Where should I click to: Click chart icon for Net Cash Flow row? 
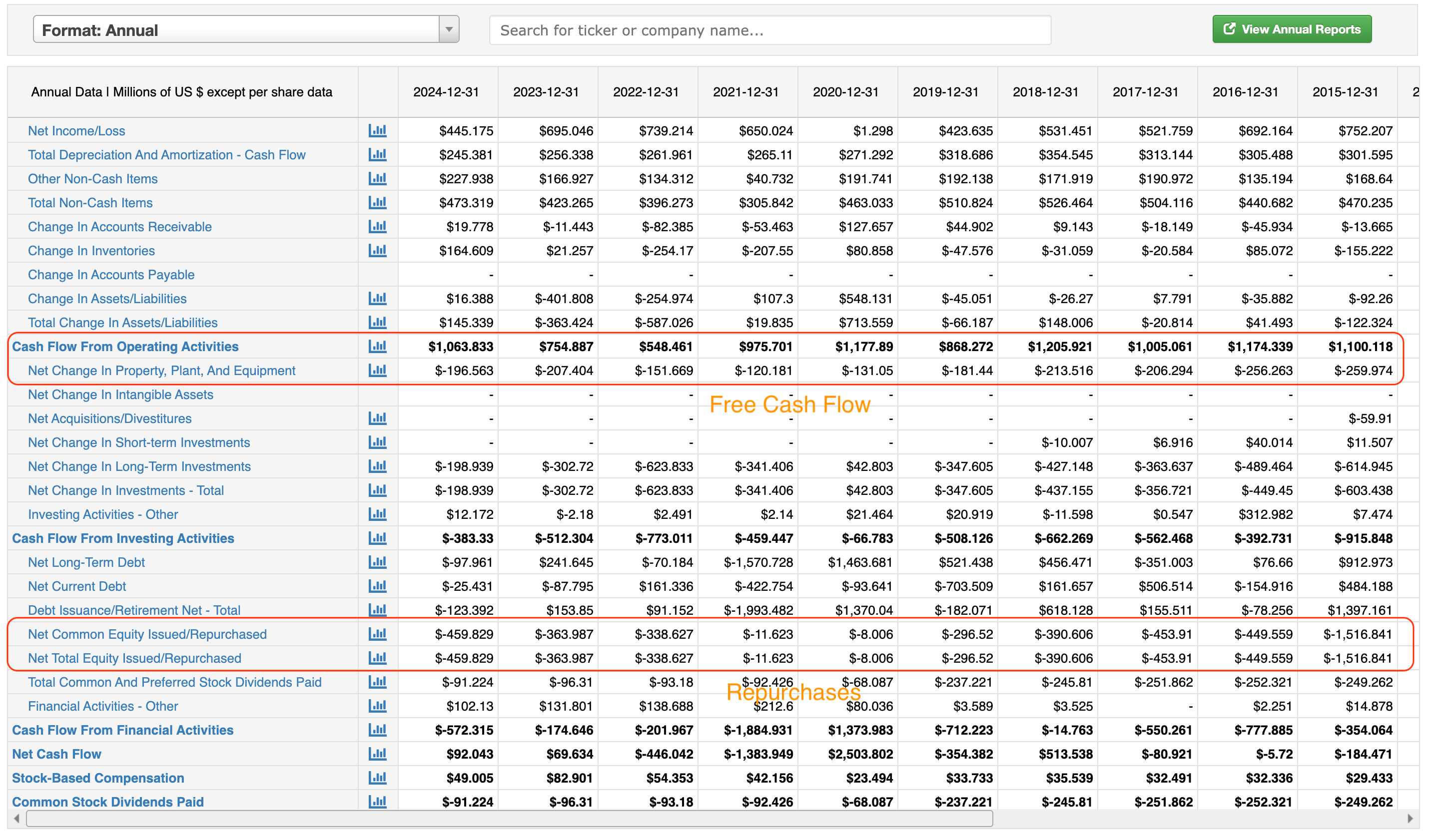(377, 754)
